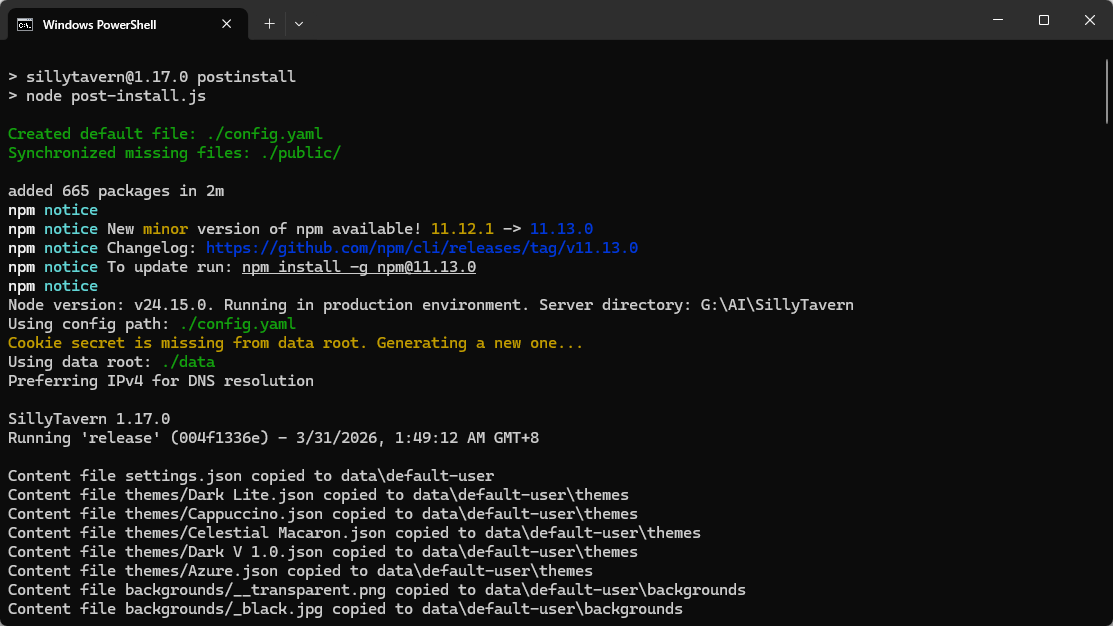Click './data' after Using data root
Screen dimensions: 1113x626
click(188, 363)
